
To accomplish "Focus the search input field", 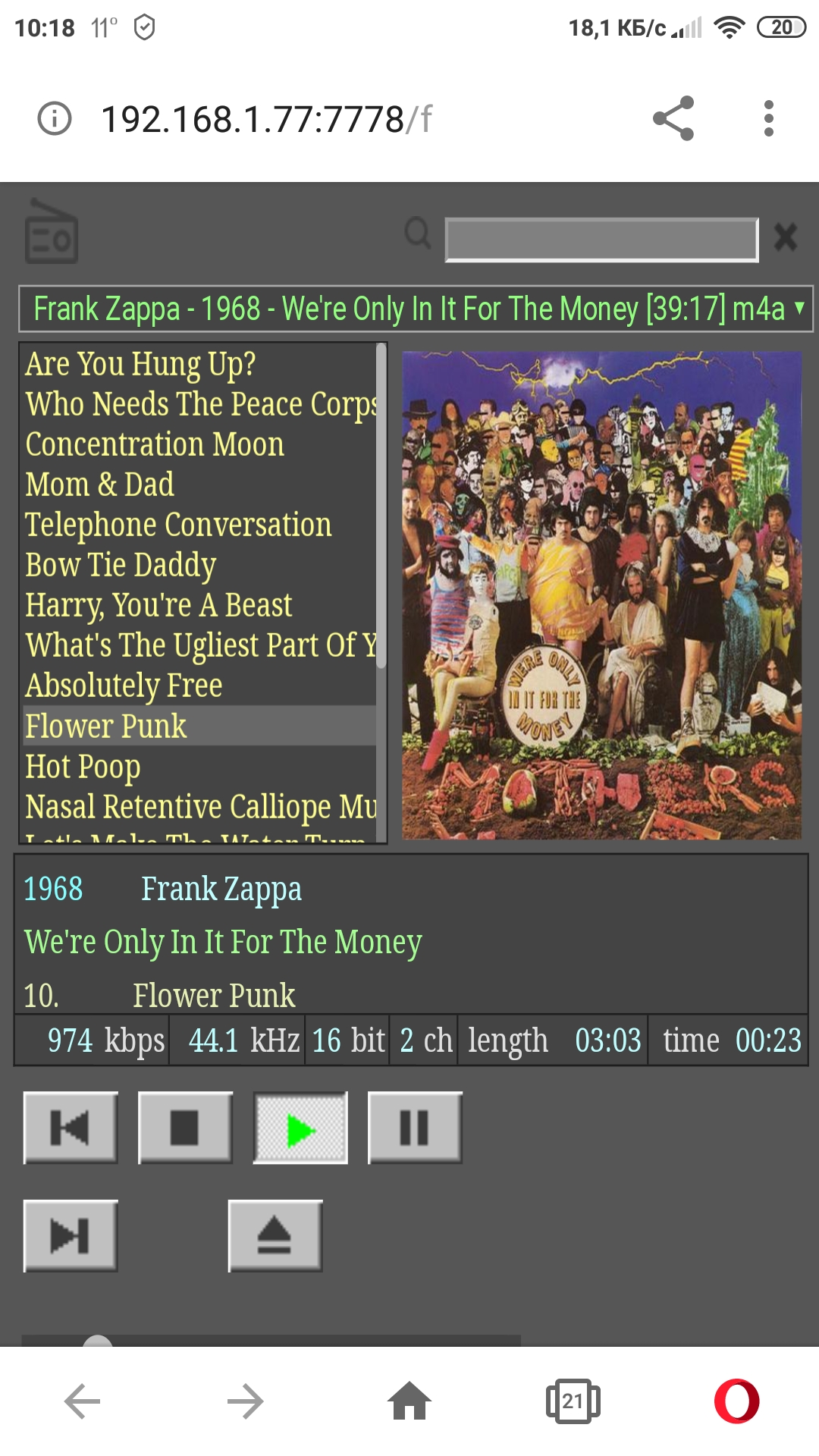I will [602, 240].
